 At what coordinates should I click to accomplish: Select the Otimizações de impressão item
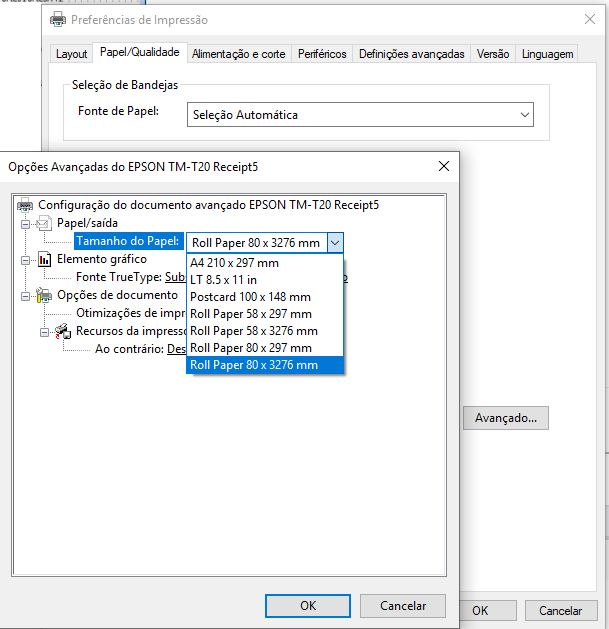point(131,313)
